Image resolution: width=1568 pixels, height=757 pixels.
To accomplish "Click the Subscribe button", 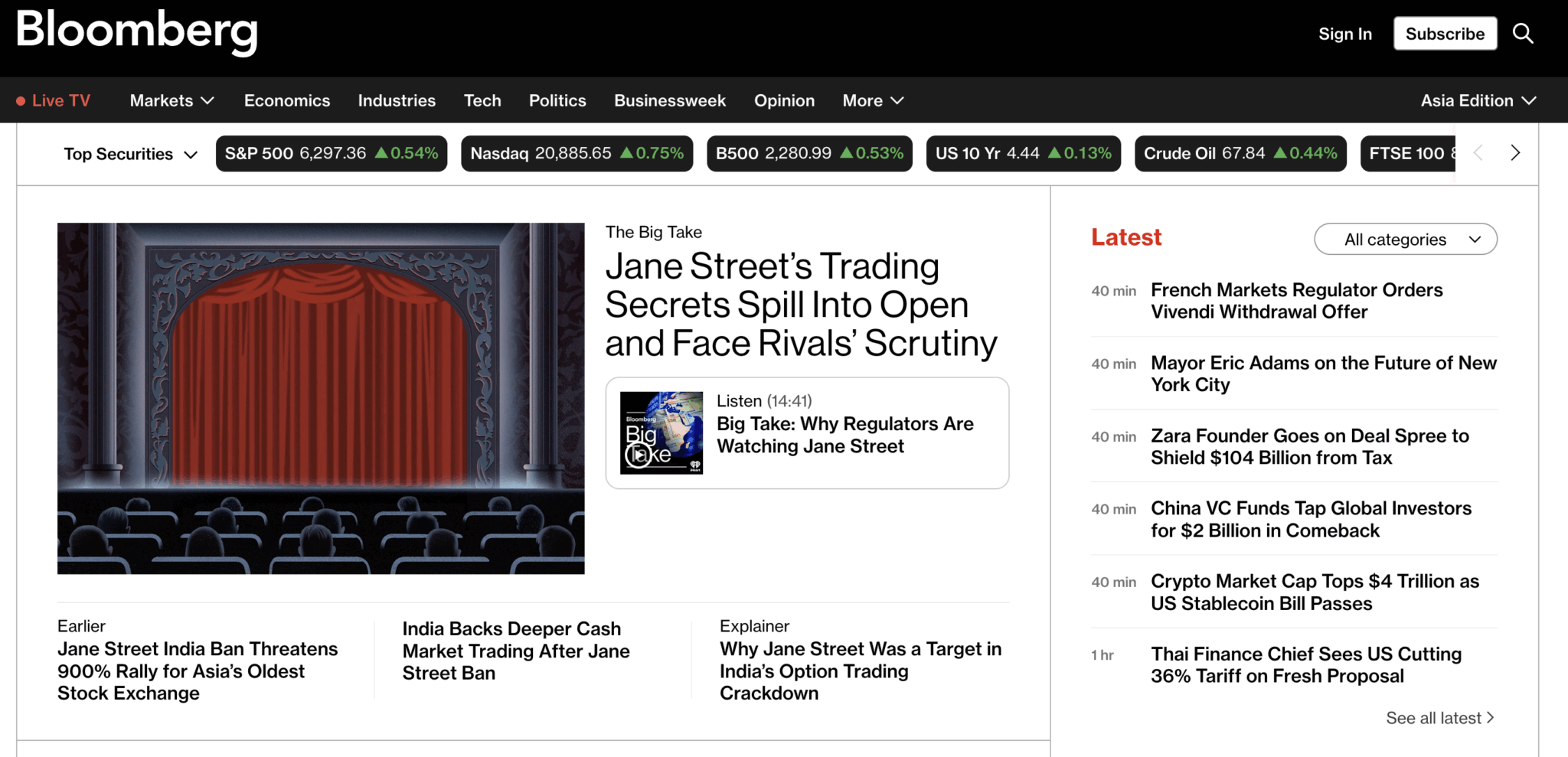I will point(1445,34).
